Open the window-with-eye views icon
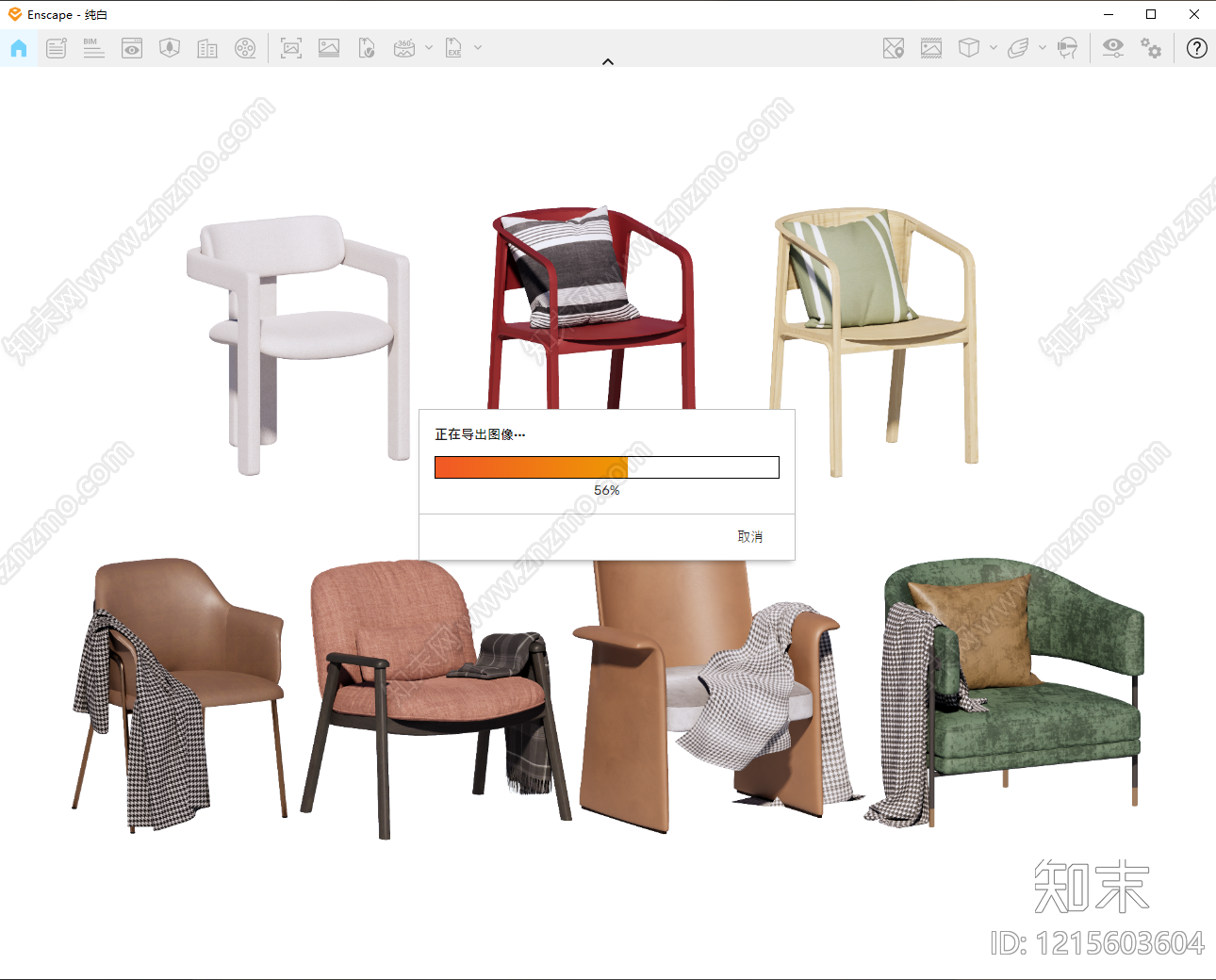 132,48
